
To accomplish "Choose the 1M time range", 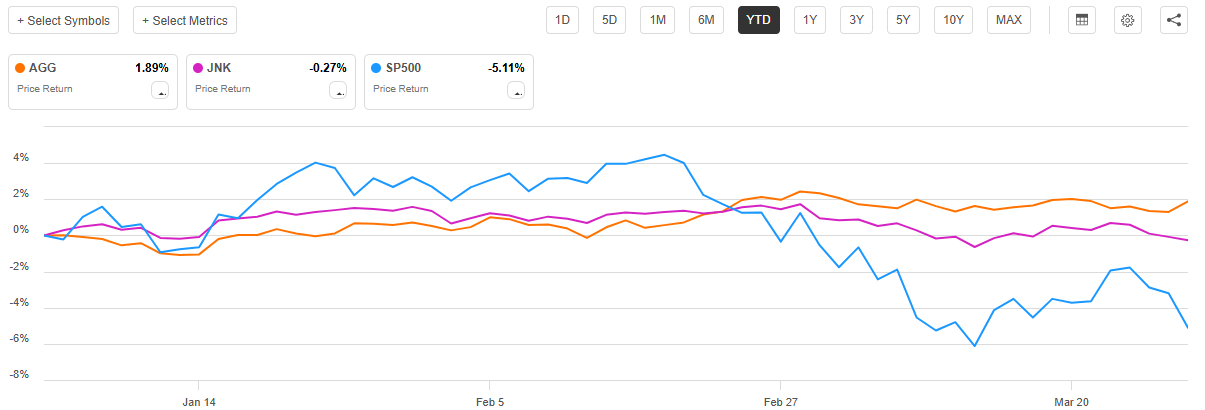I will click(658, 20).
